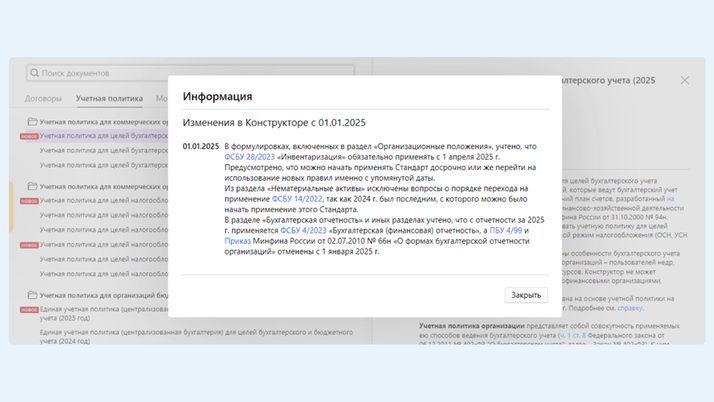This screenshot has width=714, height=402.
Task: Click the search magnifier icon
Action: 35,73
